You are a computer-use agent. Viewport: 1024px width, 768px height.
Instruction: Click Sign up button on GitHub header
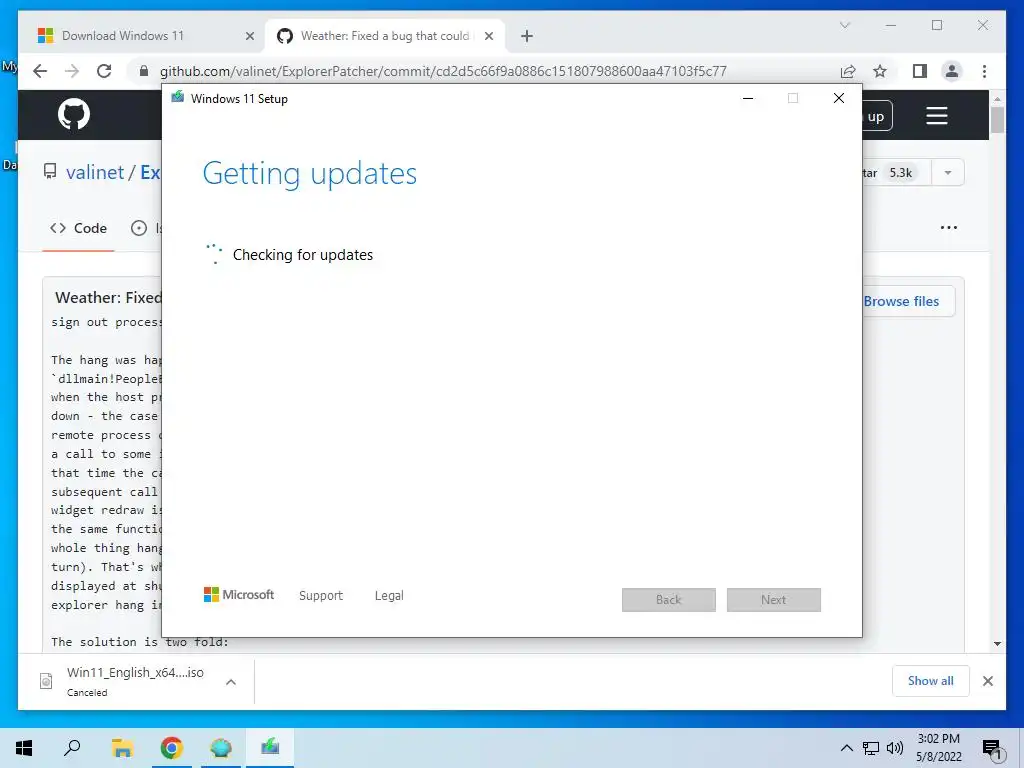point(875,116)
